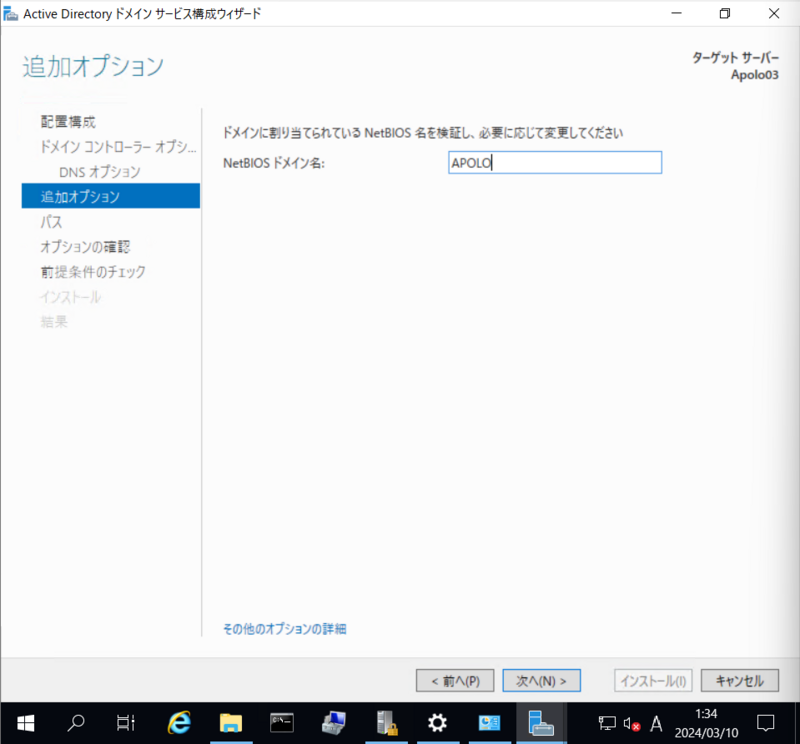Minimize the wizard window
This screenshot has height=744, width=800.
tap(677, 13)
